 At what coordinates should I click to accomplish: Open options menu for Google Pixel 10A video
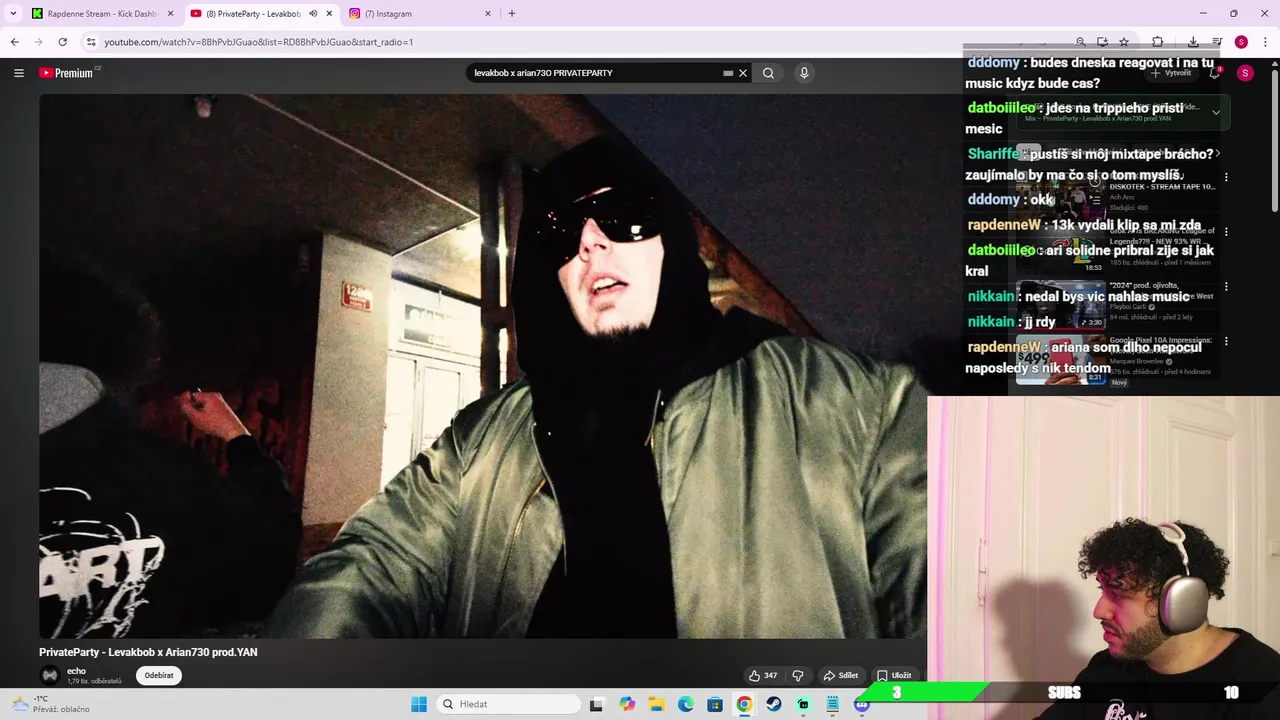1226,341
